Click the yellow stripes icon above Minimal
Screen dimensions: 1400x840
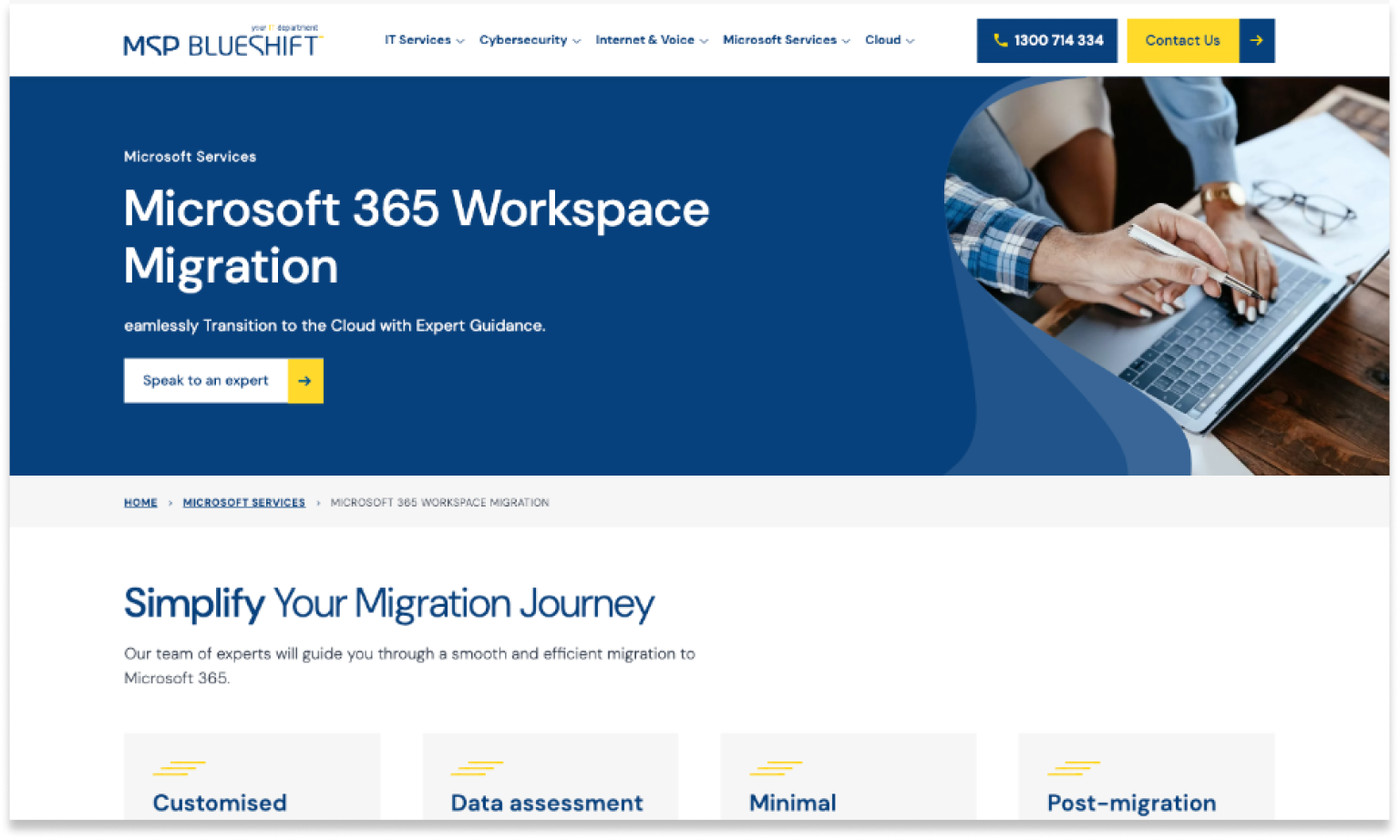(x=775, y=769)
